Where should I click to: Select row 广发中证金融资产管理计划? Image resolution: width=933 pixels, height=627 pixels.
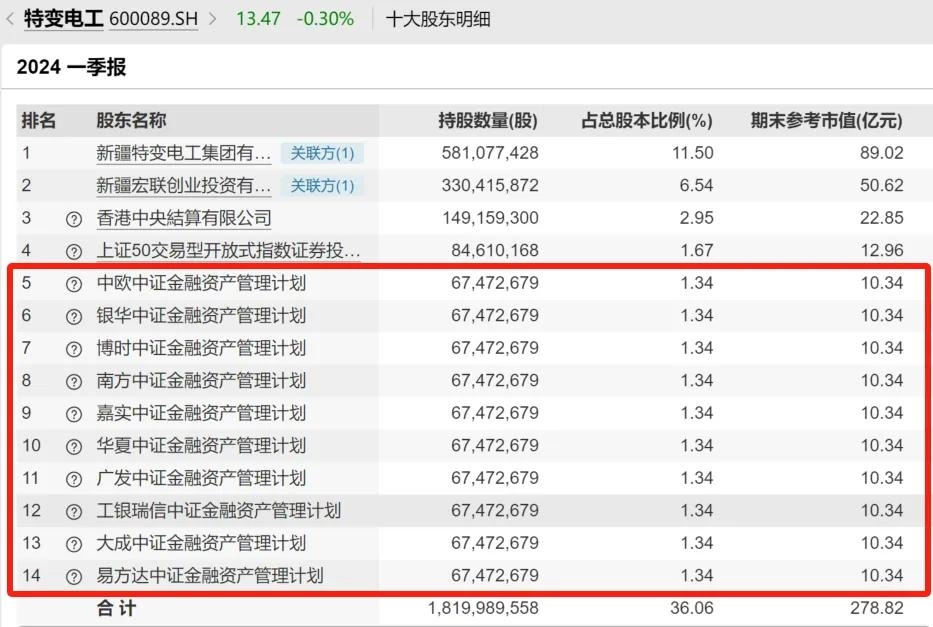tap(470, 478)
